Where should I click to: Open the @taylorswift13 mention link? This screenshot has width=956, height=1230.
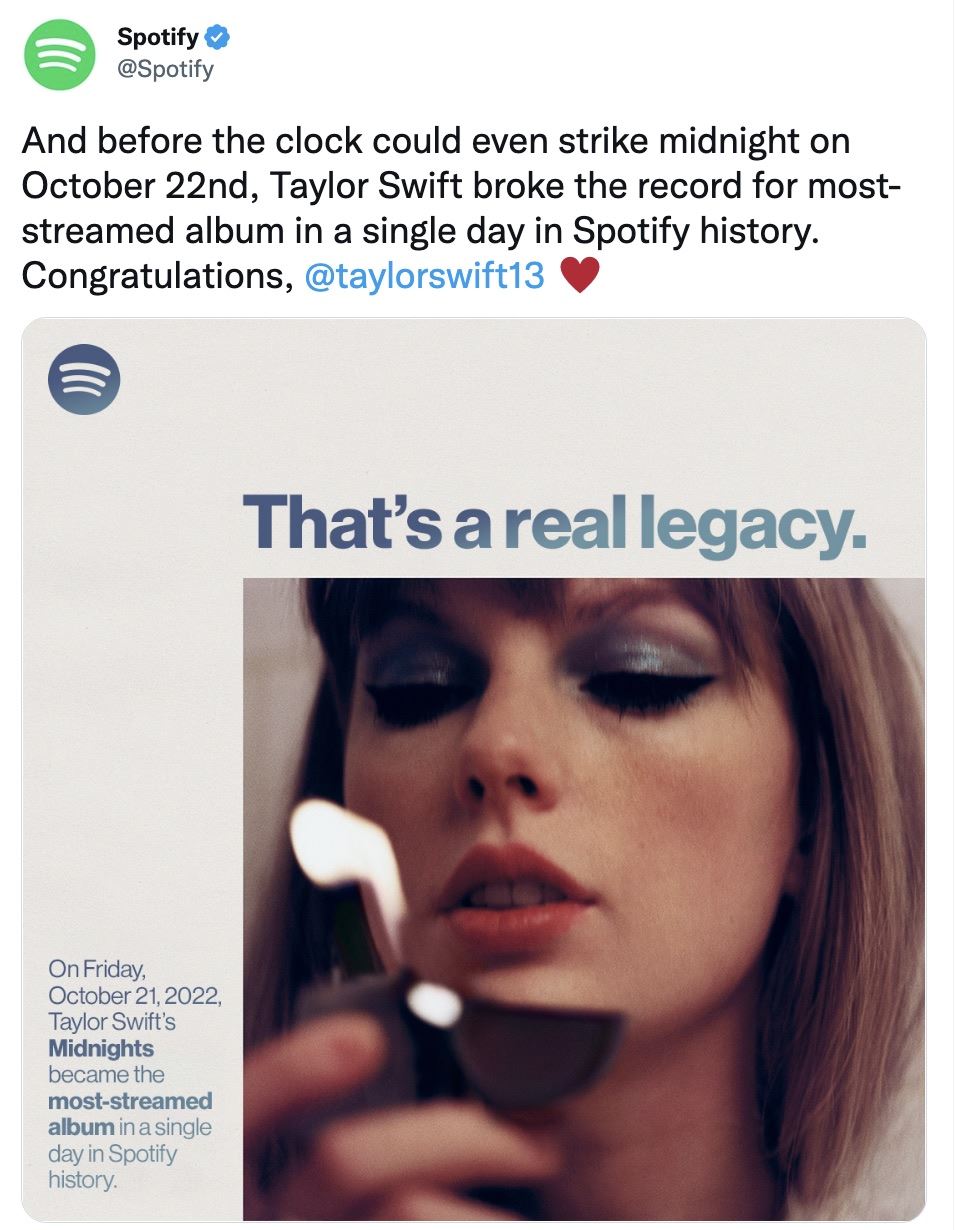point(422,276)
